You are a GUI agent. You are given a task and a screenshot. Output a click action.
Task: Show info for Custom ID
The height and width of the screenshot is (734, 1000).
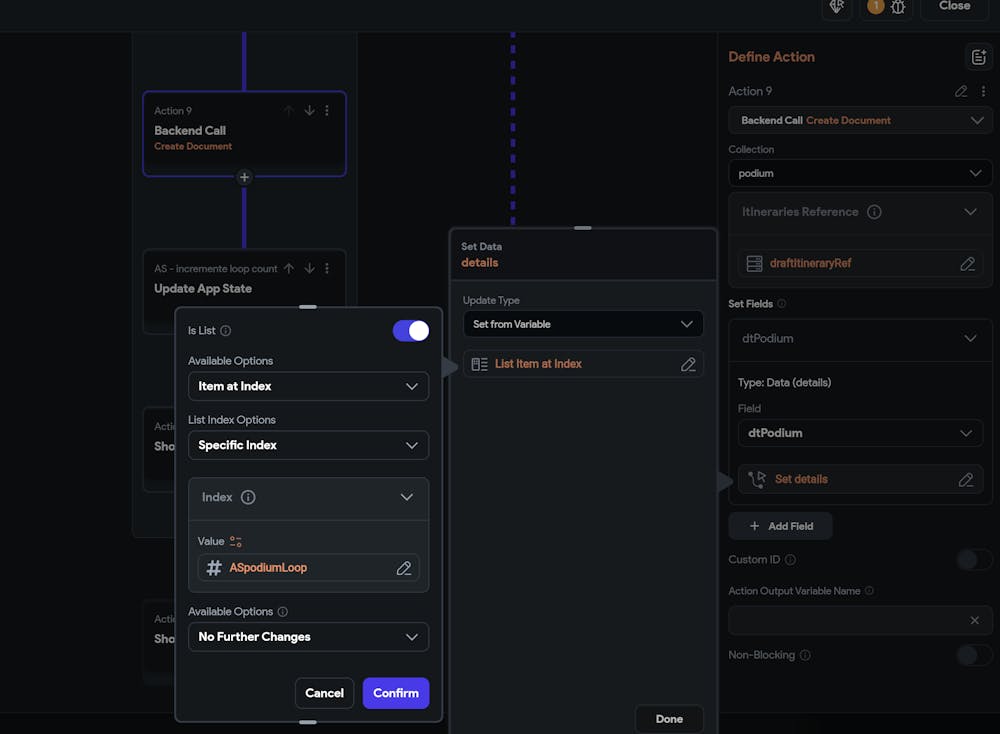(790, 559)
